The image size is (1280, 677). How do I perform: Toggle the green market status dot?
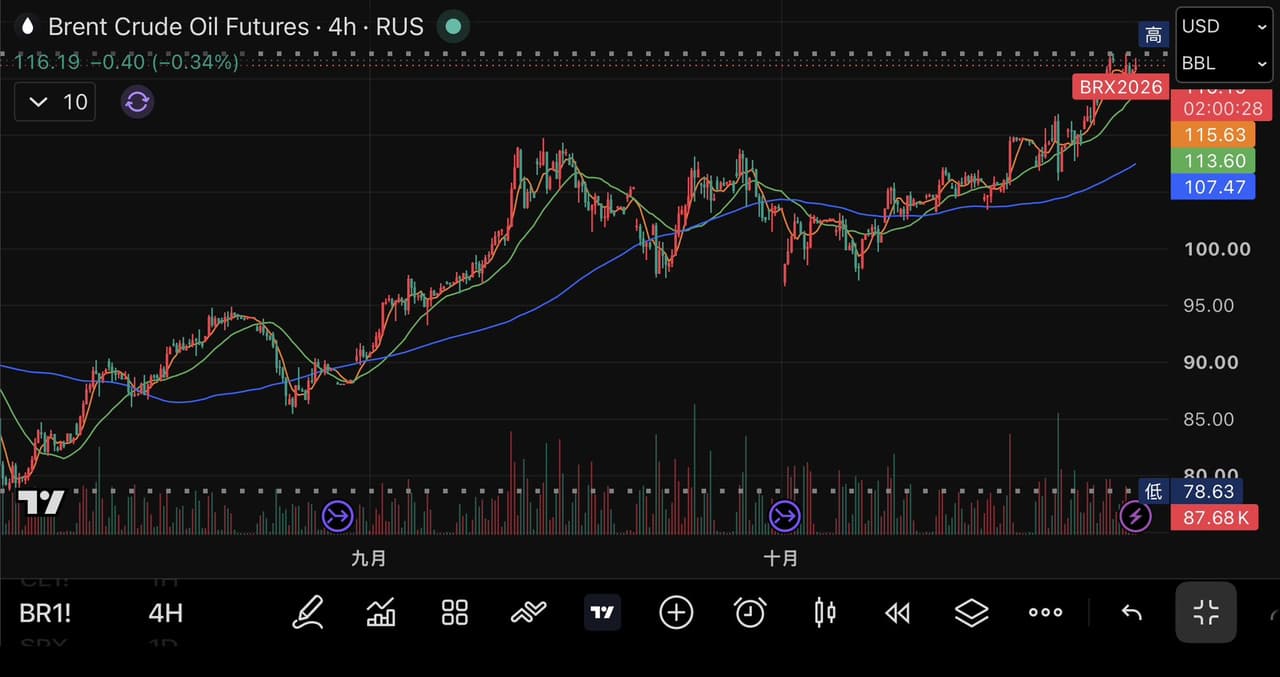pyautogui.click(x=453, y=26)
